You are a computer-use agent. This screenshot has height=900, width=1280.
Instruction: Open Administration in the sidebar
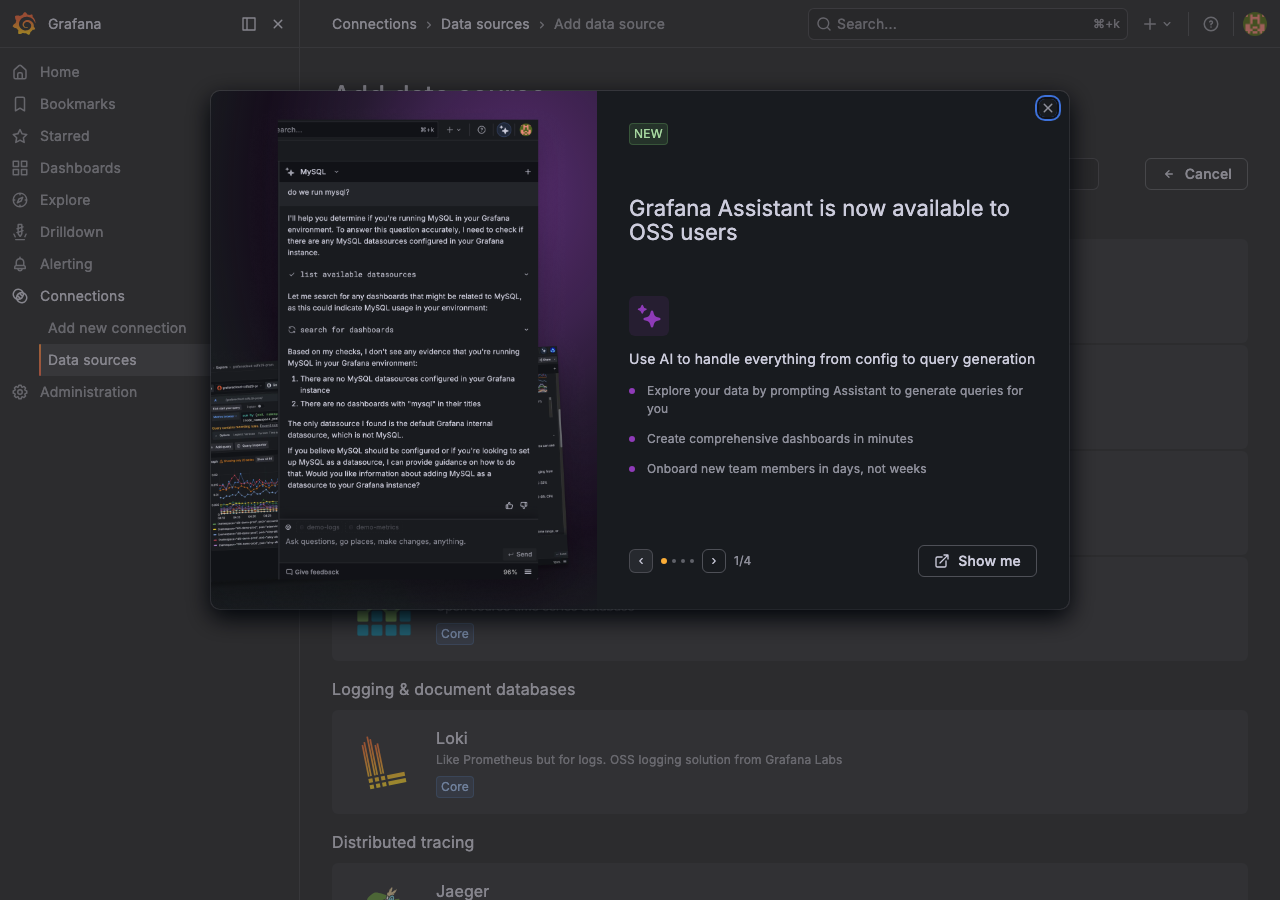pos(88,392)
